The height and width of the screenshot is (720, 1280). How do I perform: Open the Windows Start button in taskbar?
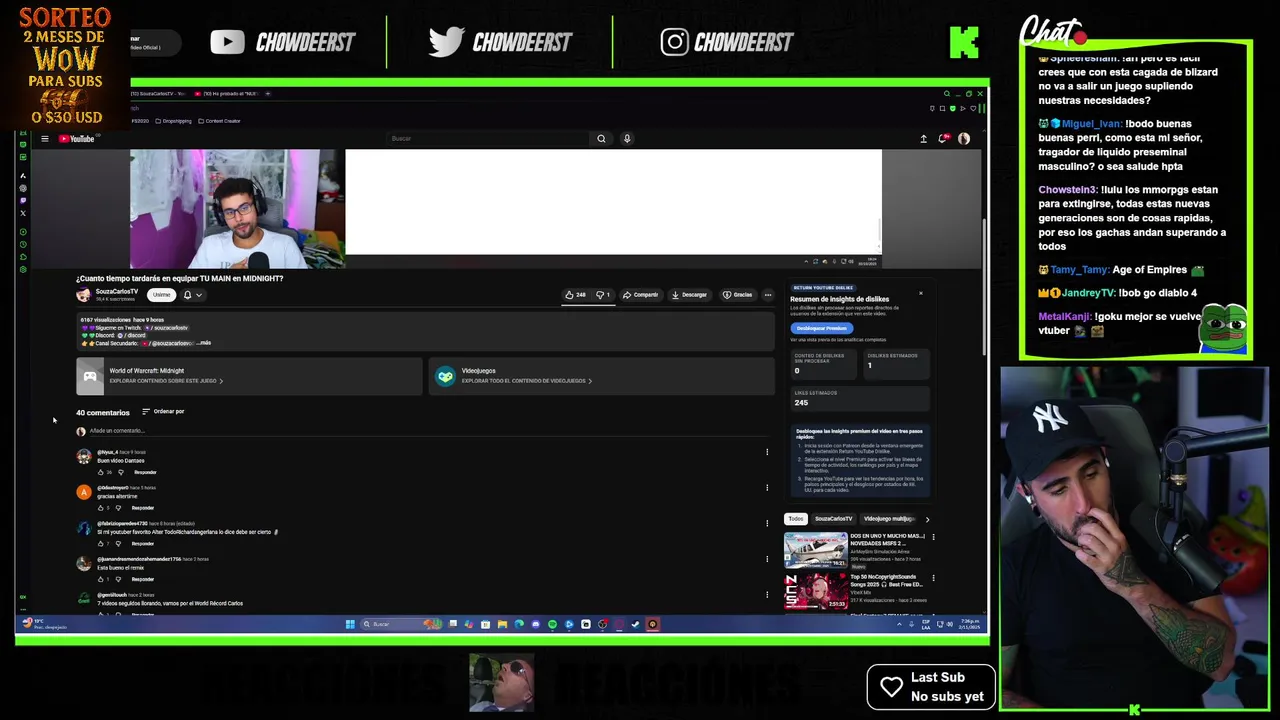click(350, 625)
